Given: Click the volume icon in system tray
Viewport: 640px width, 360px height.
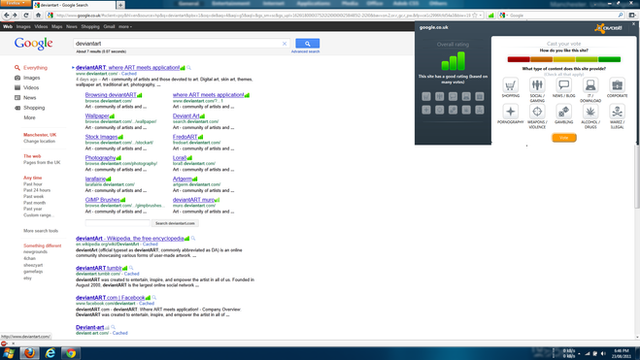Looking at the screenshot, I should pos(603,353).
